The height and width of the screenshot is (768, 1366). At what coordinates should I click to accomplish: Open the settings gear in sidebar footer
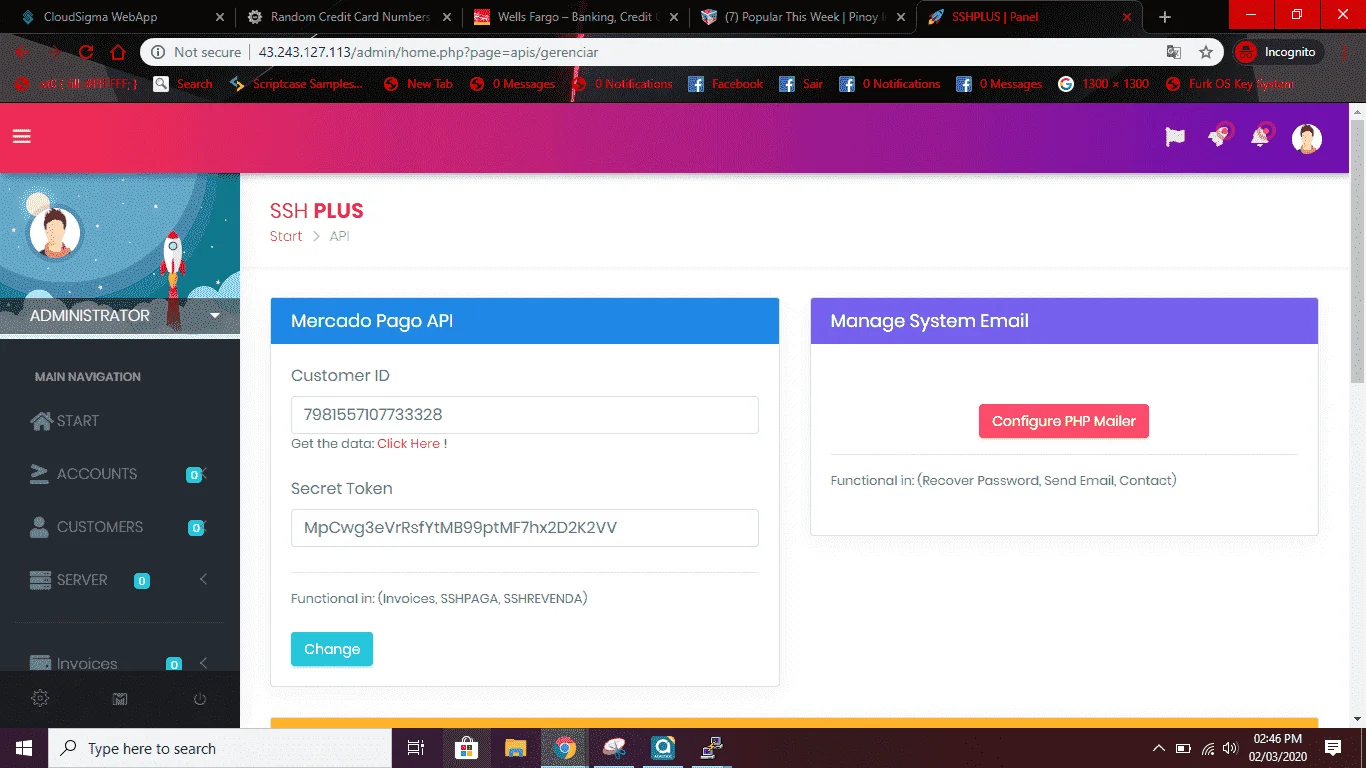(x=40, y=699)
